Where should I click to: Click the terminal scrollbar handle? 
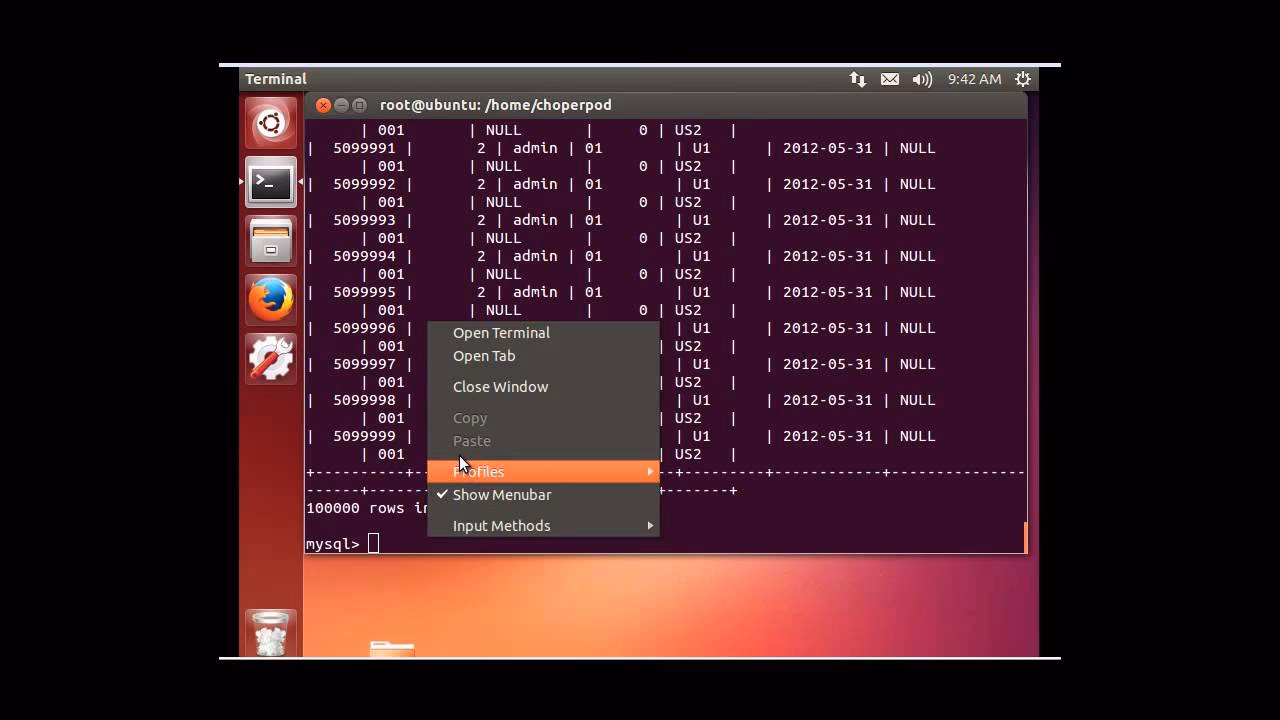click(1025, 537)
